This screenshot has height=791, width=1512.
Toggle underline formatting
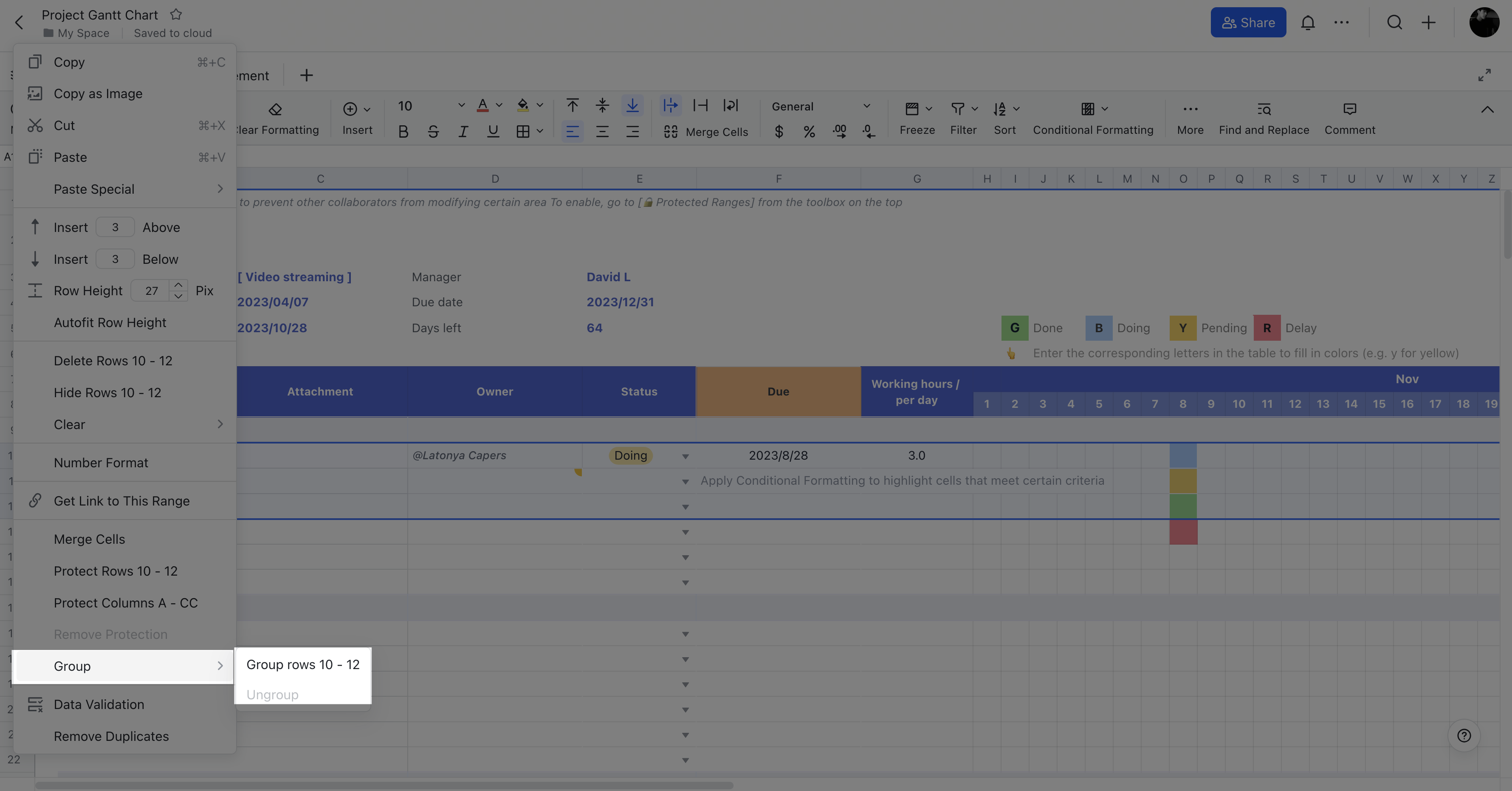(493, 132)
